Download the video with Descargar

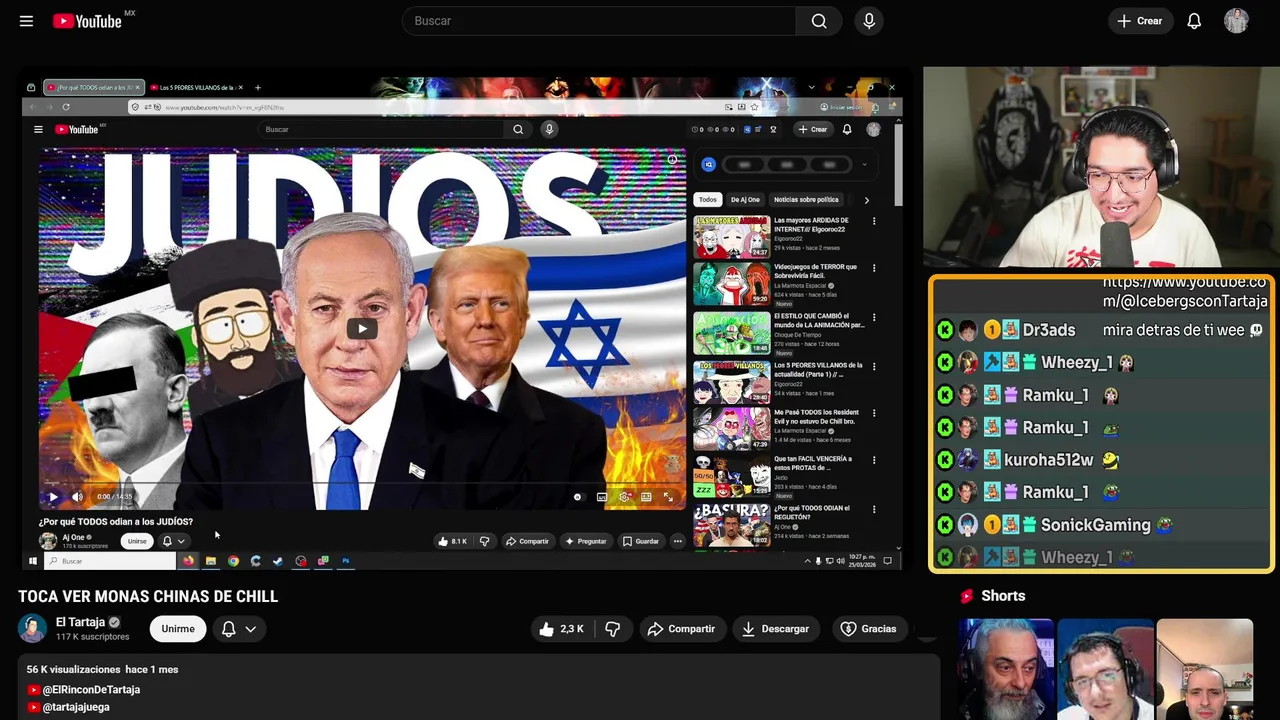point(775,629)
